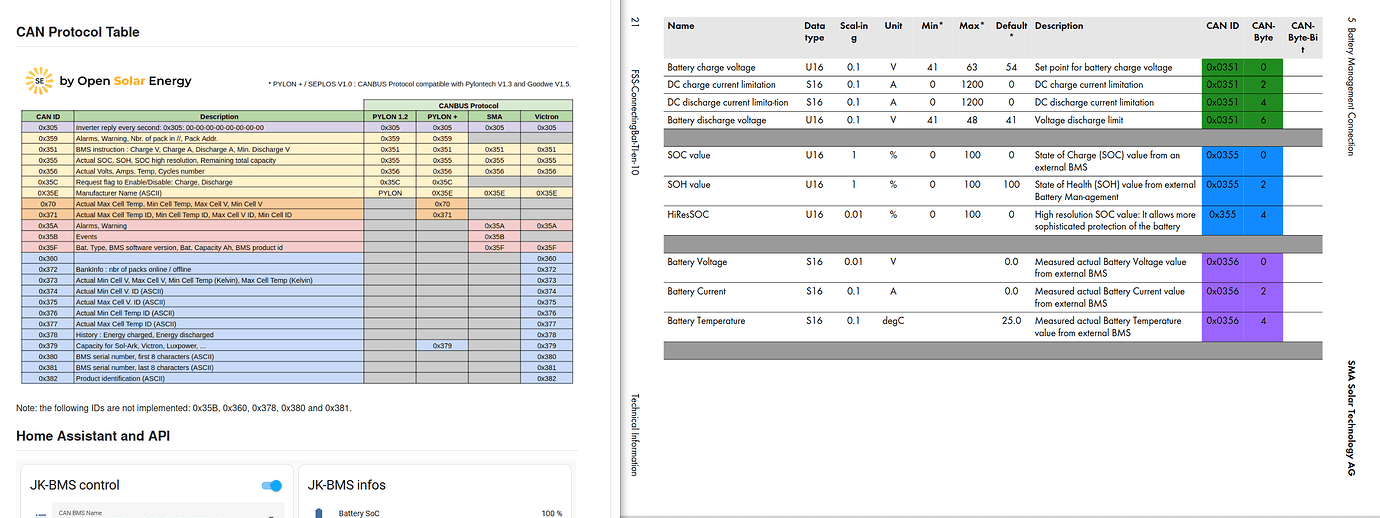Click the blue 0x0355 cell for SOC value
Image resolution: width=1380 pixels, height=518 pixels.
pos(1221,155)
